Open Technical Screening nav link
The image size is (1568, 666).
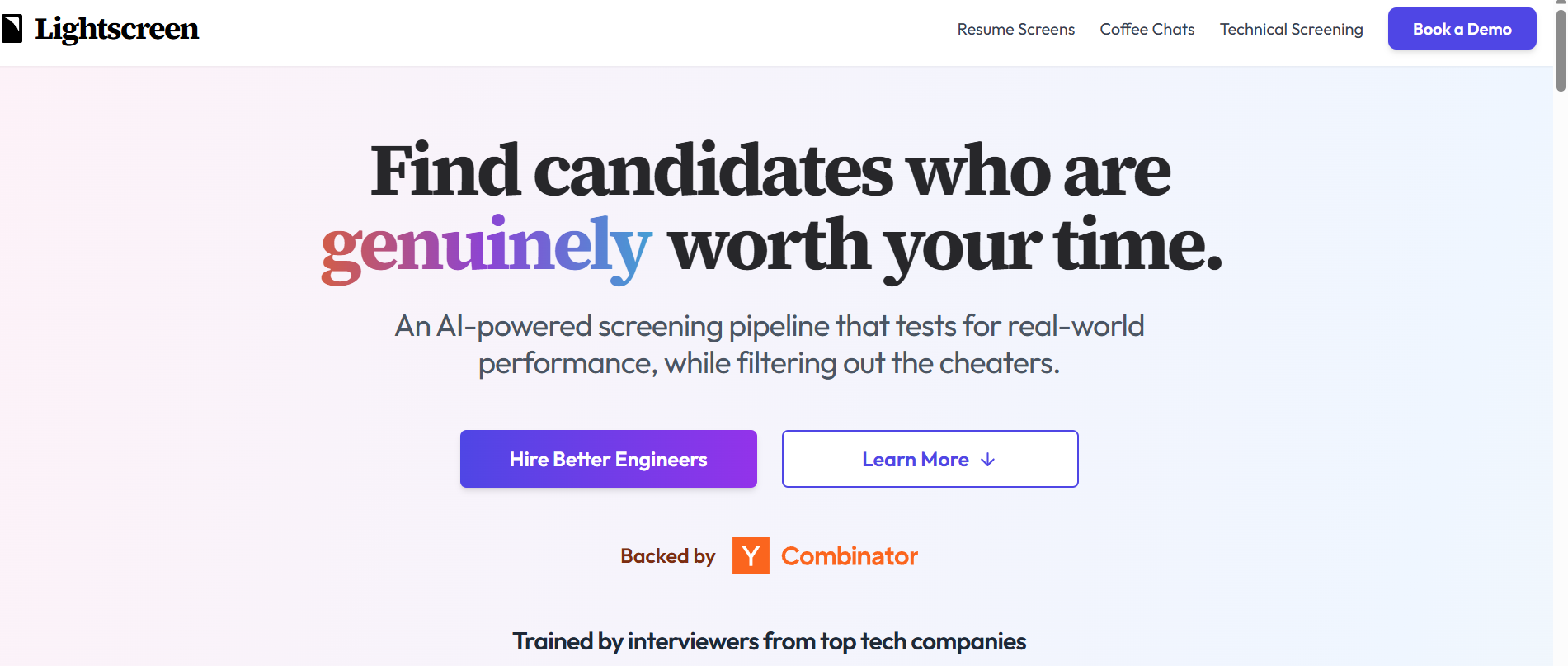[1291, 30]
